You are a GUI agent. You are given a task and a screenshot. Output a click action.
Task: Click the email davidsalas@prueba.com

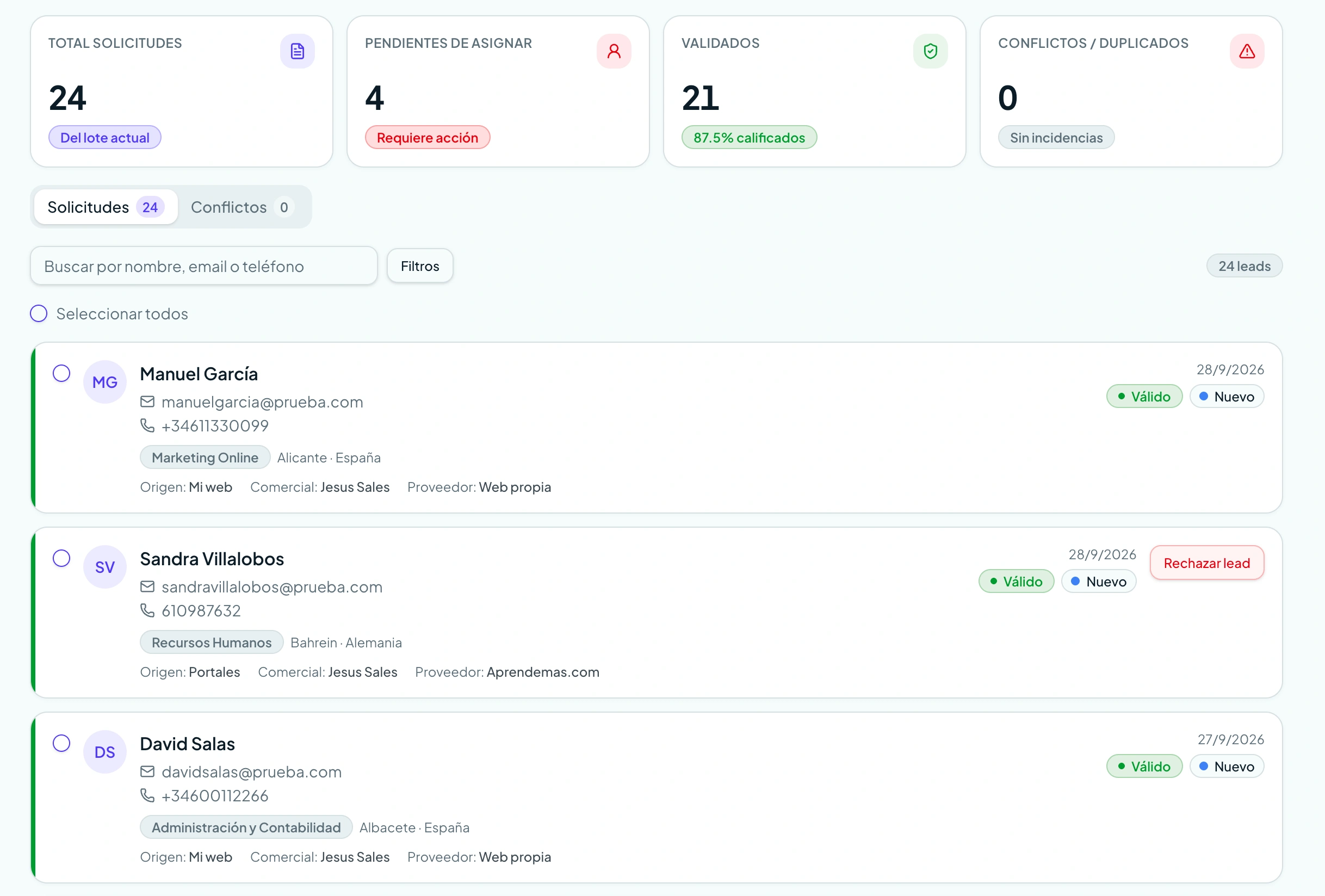pos(251,771)
